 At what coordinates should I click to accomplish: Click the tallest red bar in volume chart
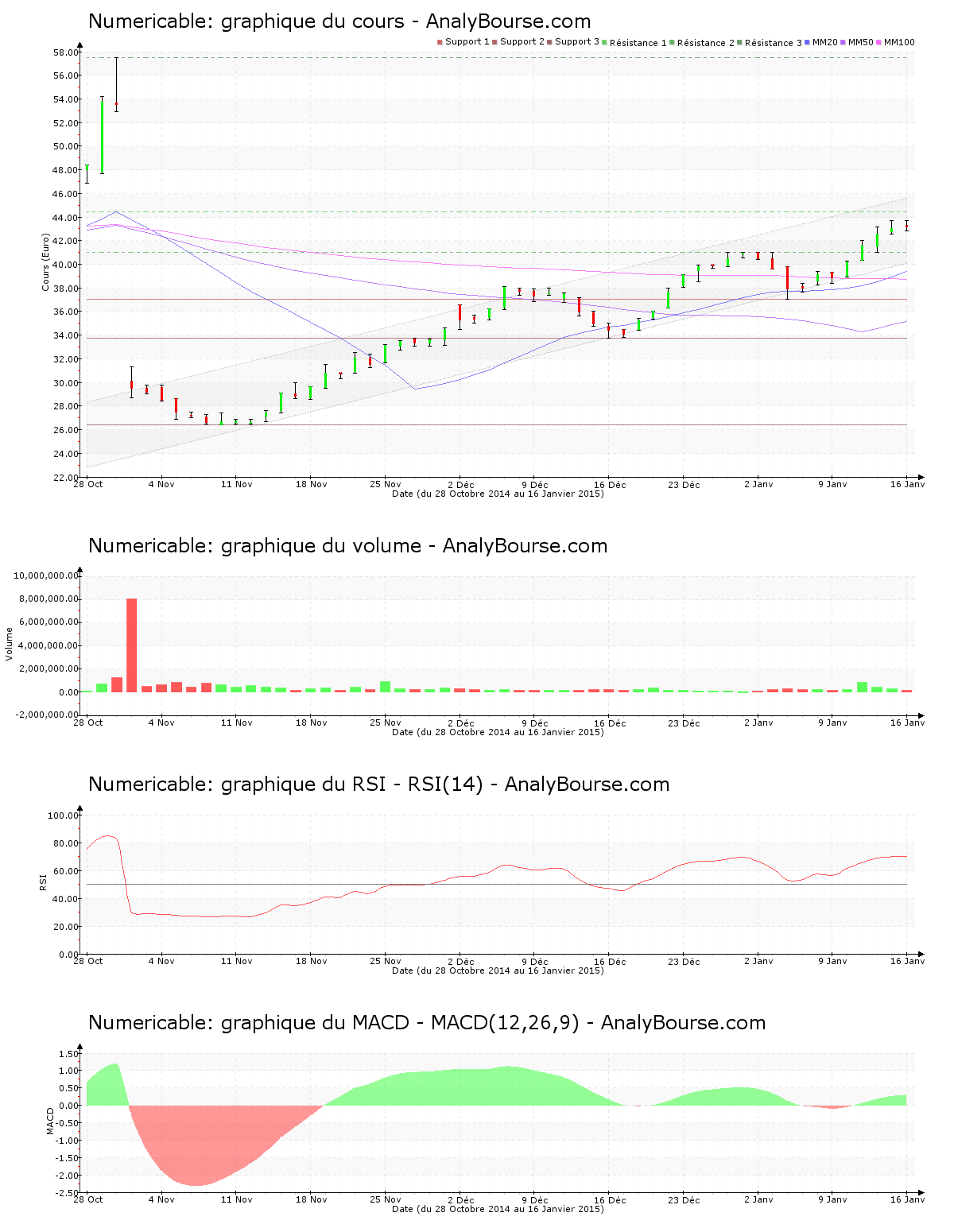point(131,645)
